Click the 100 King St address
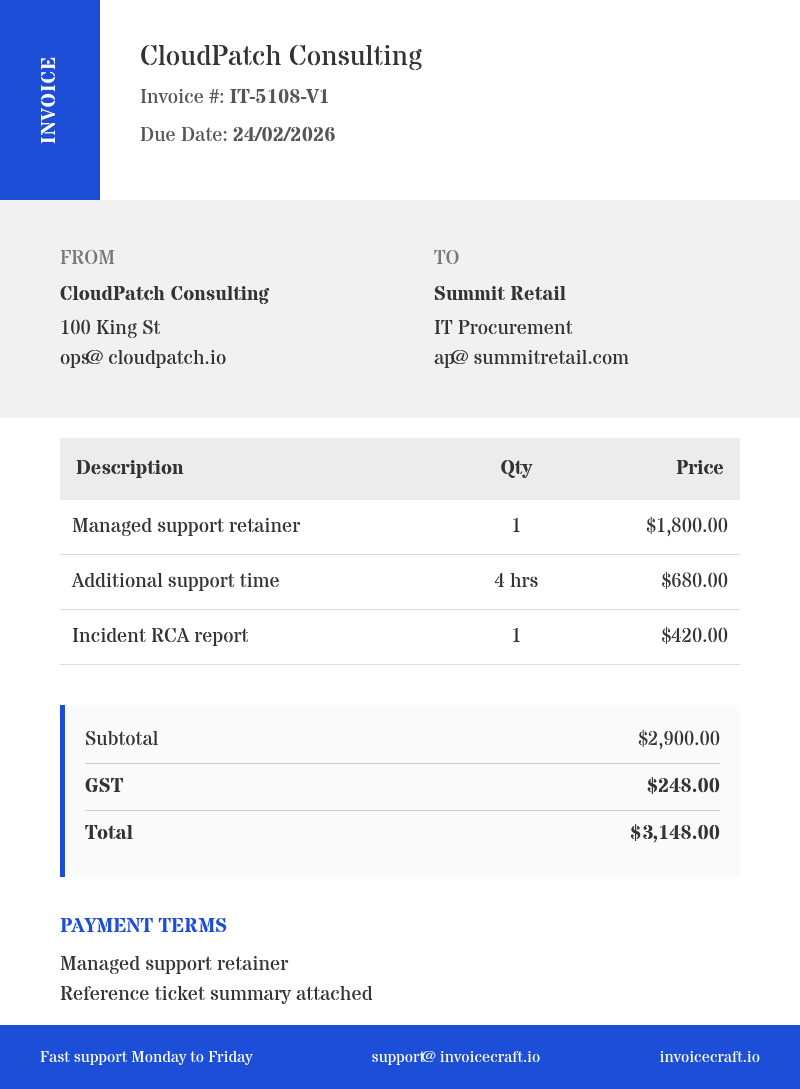The image size is (800, 1089). pyautogui.click(x=110, y=327)
